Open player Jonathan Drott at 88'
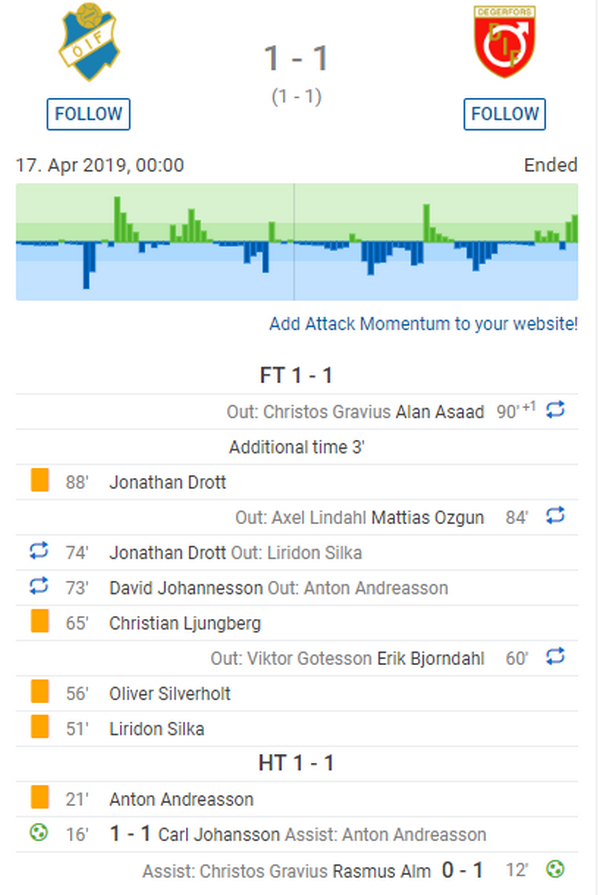 [x=168, y=482]
